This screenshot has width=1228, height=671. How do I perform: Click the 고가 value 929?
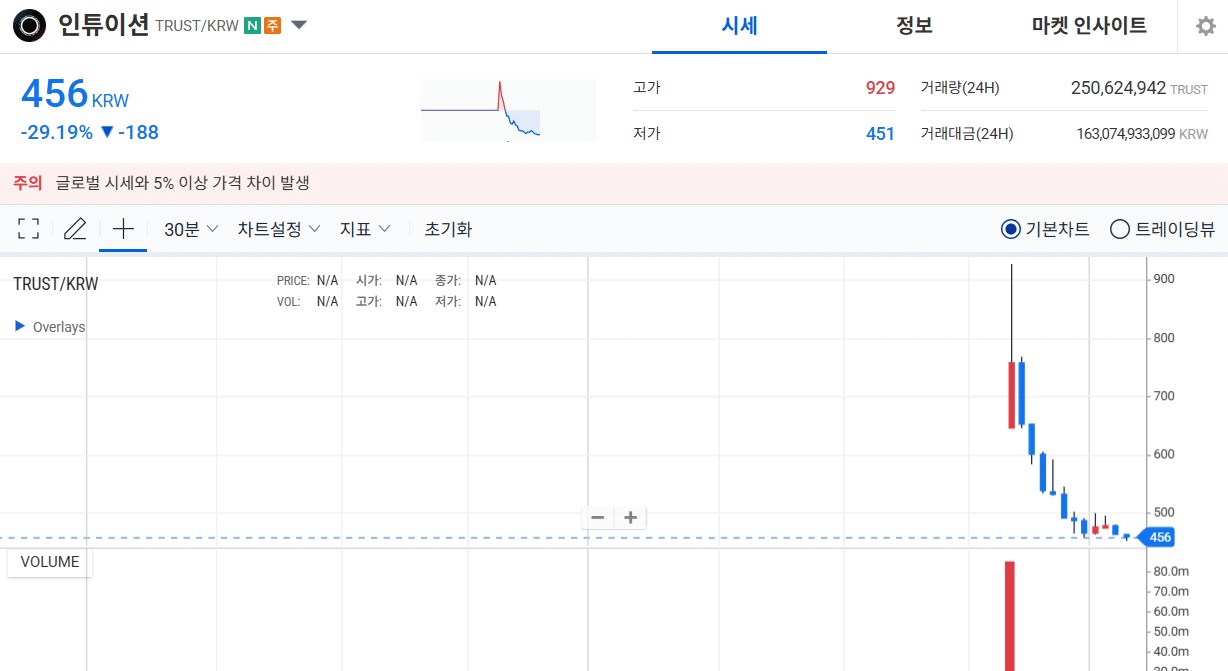point(880,88)
